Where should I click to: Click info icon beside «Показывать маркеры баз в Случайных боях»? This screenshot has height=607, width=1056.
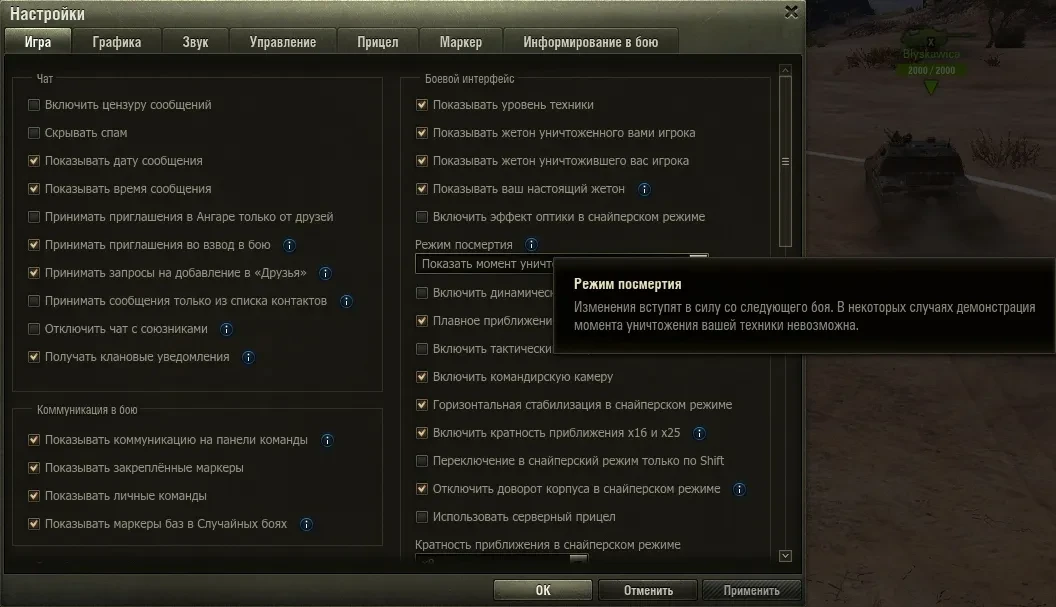pos(306,524)
